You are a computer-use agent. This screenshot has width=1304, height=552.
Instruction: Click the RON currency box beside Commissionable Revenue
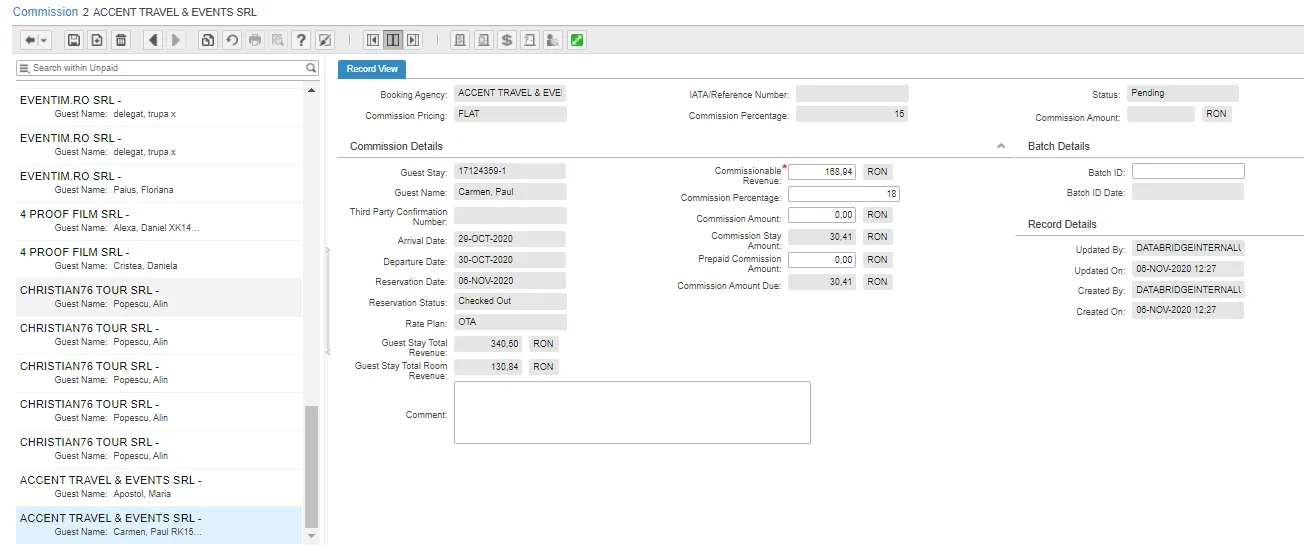[x=877, y=172]
